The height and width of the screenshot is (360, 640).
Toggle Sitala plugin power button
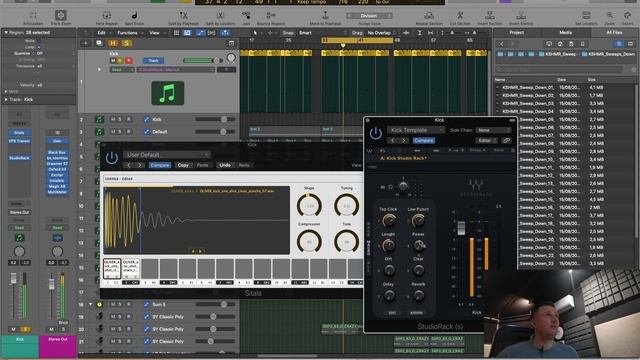(111, 158)
